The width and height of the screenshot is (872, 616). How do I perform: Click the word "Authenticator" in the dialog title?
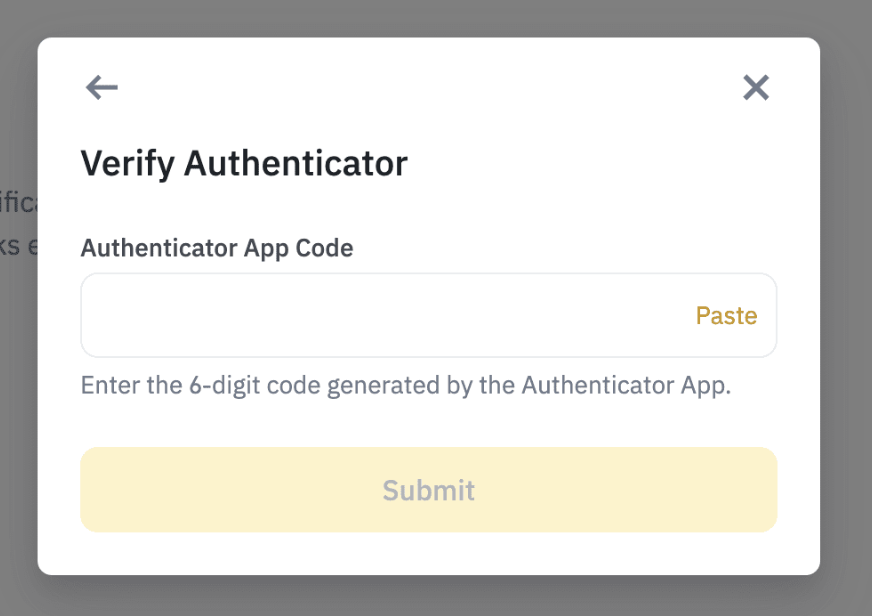pos(296,163)
